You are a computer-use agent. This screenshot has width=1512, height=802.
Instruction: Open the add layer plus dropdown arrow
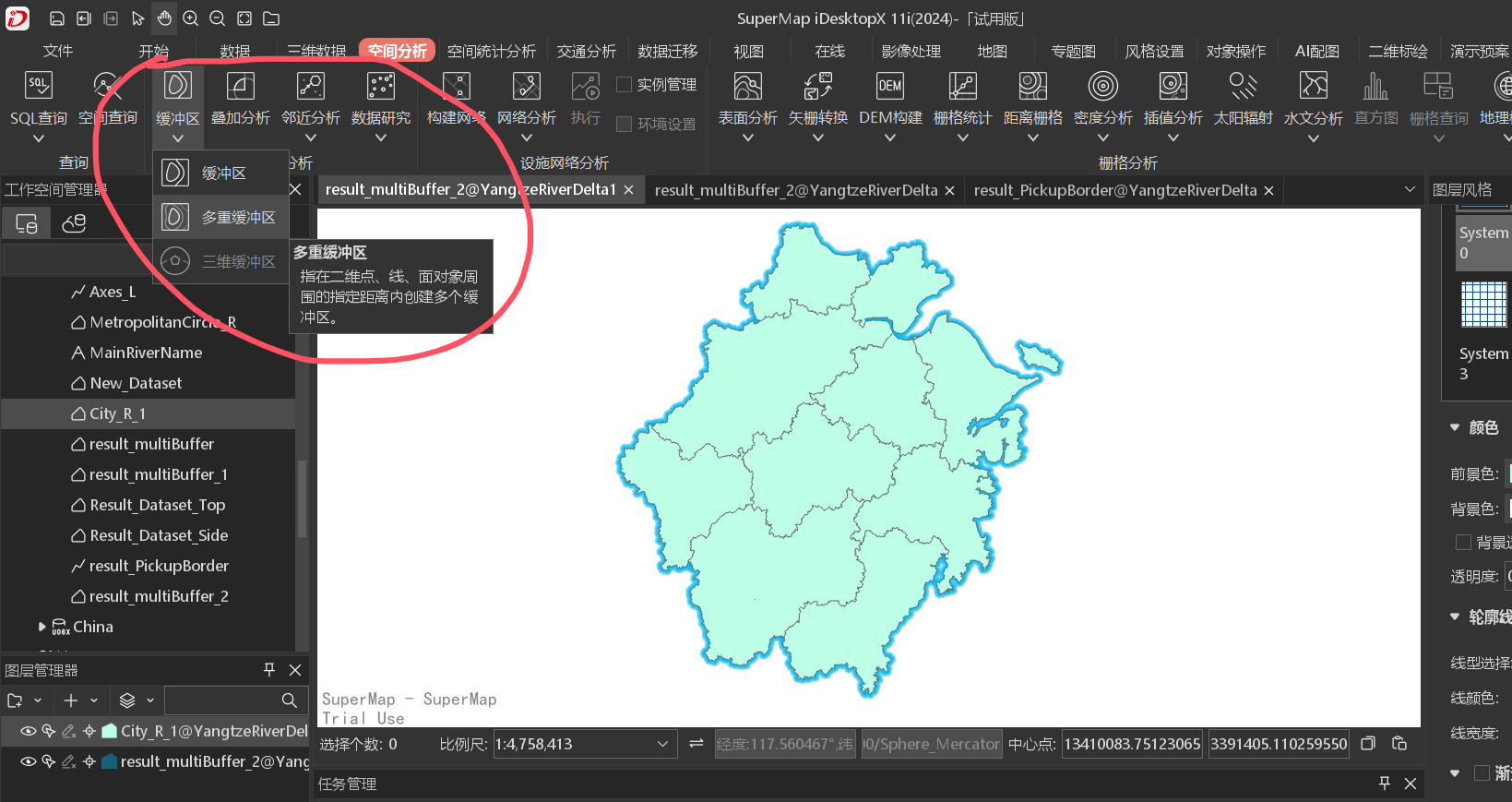[94, 700]
